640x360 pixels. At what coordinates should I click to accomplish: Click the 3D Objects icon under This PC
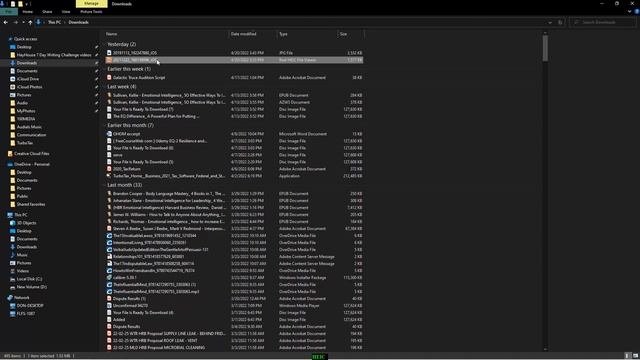click(13, 223)
